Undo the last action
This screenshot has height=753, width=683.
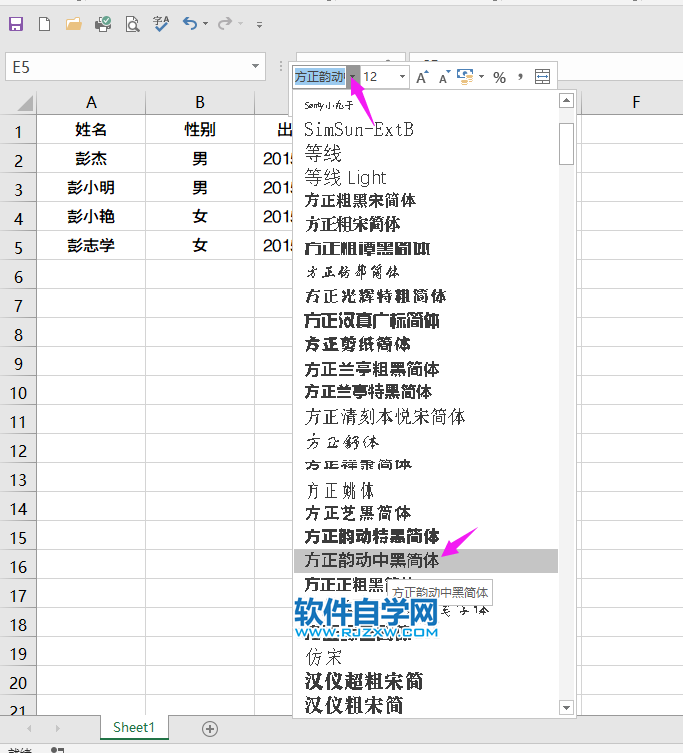190,23
